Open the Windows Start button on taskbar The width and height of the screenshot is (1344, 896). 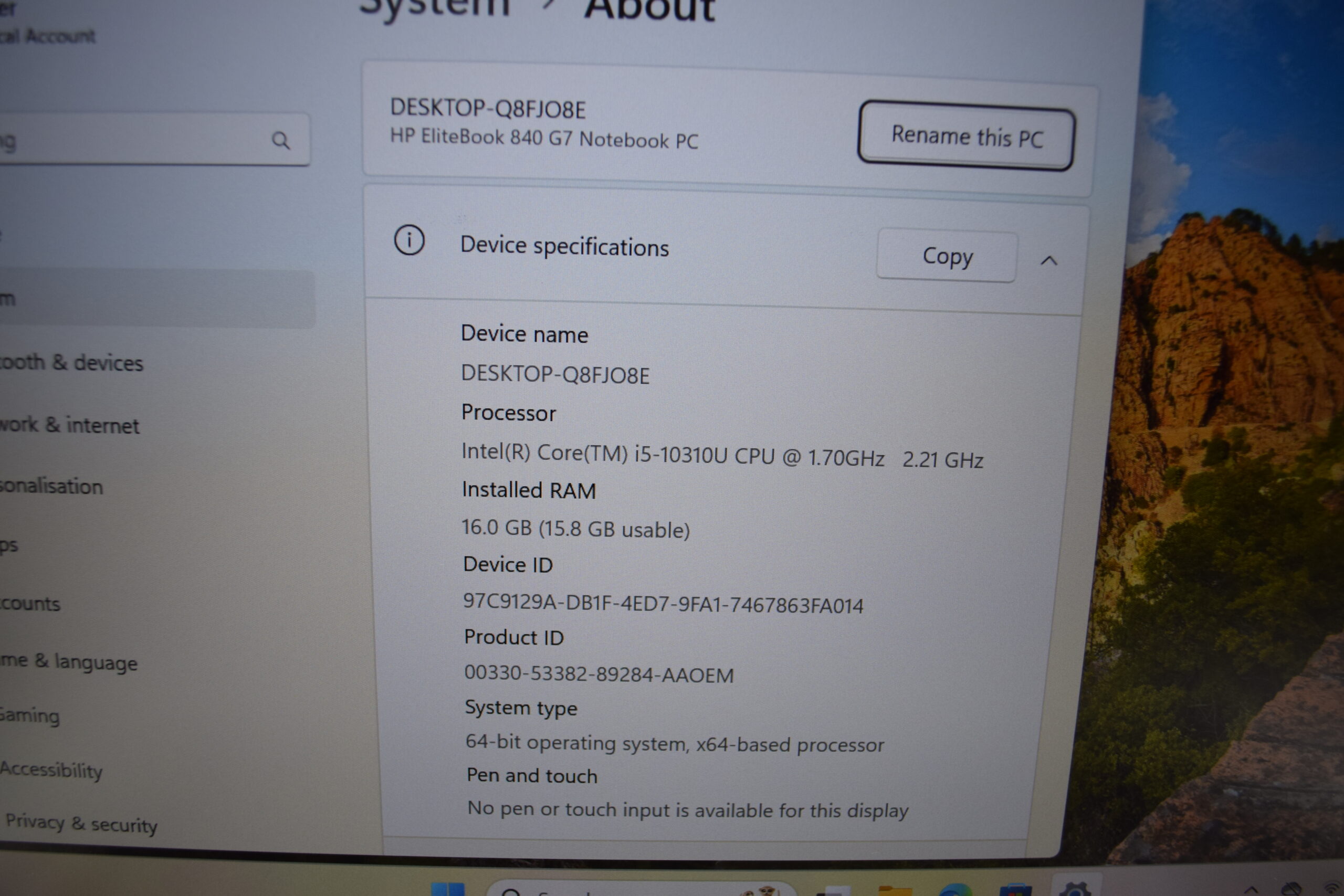click(x=447, y=889)
